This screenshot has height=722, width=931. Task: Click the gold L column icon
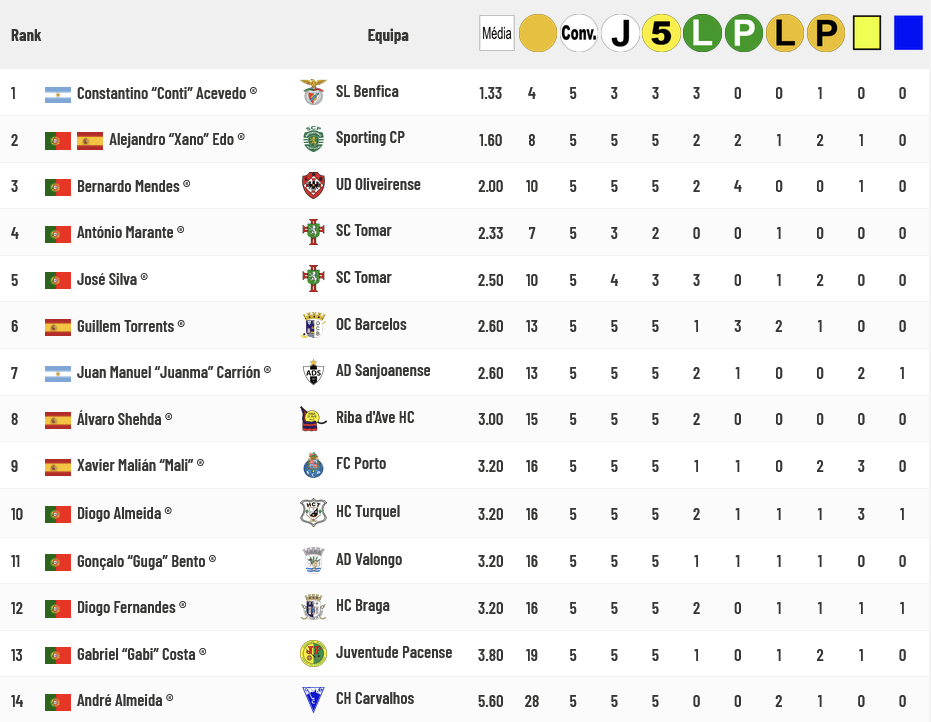785,34
